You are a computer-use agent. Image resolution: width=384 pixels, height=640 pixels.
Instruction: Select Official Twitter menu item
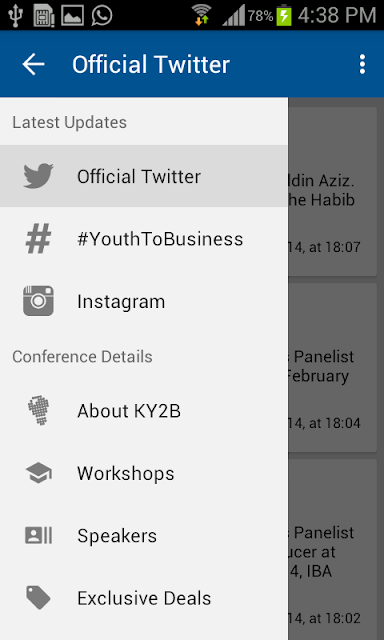point(144,176)
